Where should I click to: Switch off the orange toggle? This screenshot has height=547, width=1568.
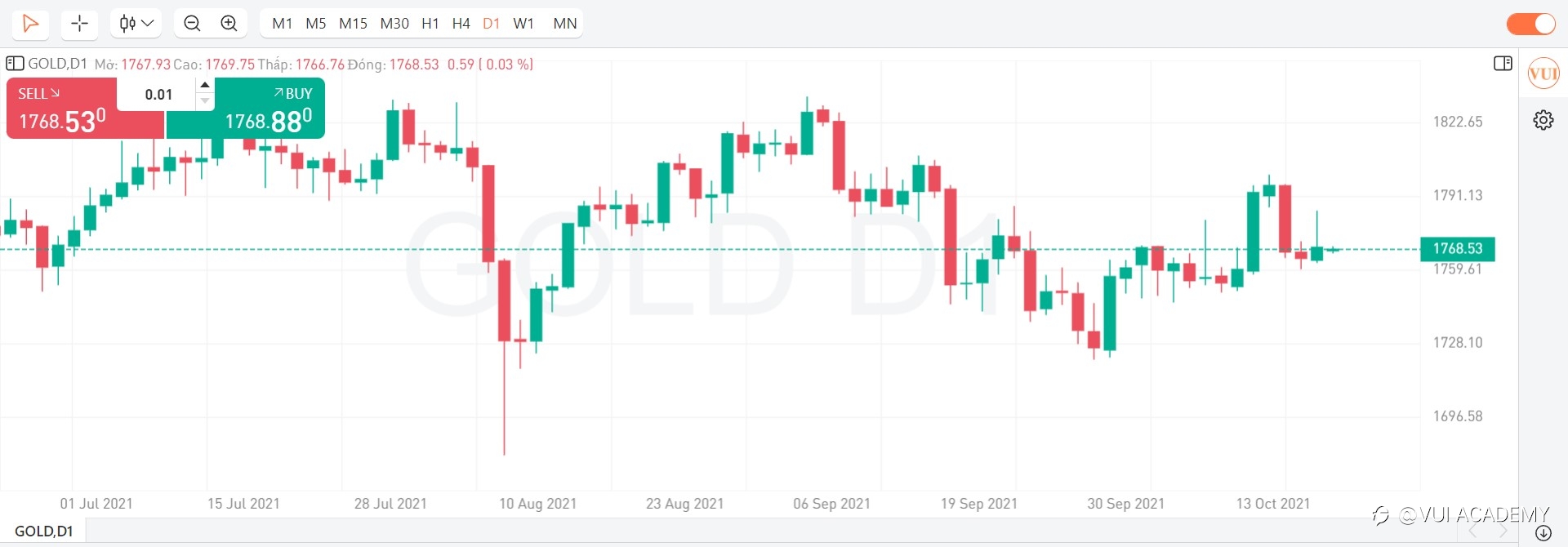coord(1530,24)
